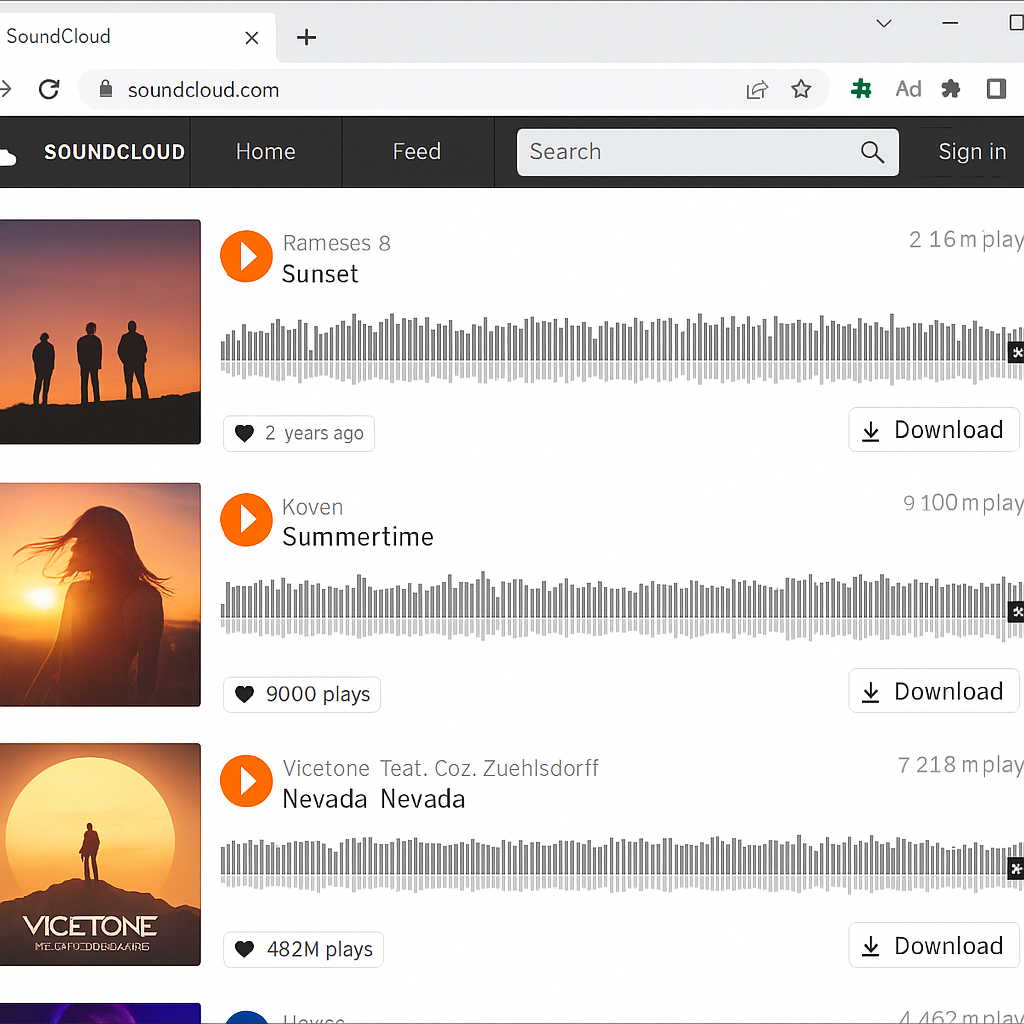Open the Feed section
Screen dimensions: 1024x1024
click(417, 151)
